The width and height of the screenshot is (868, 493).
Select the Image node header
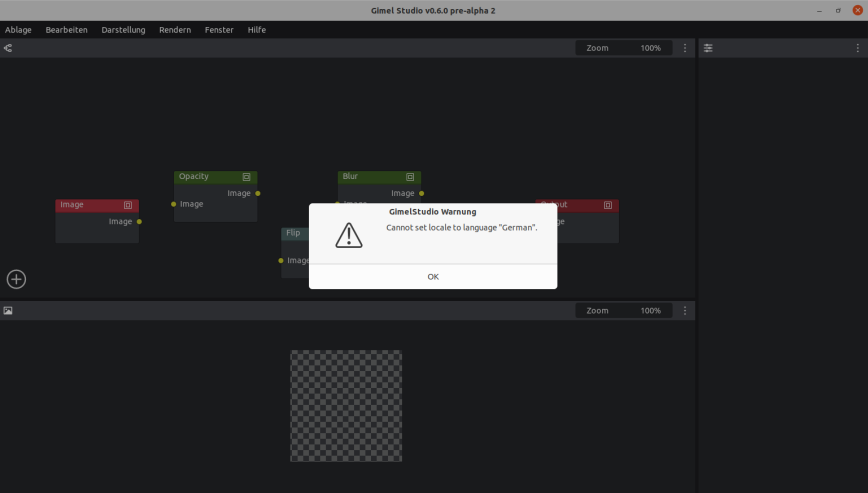[97, 205]
